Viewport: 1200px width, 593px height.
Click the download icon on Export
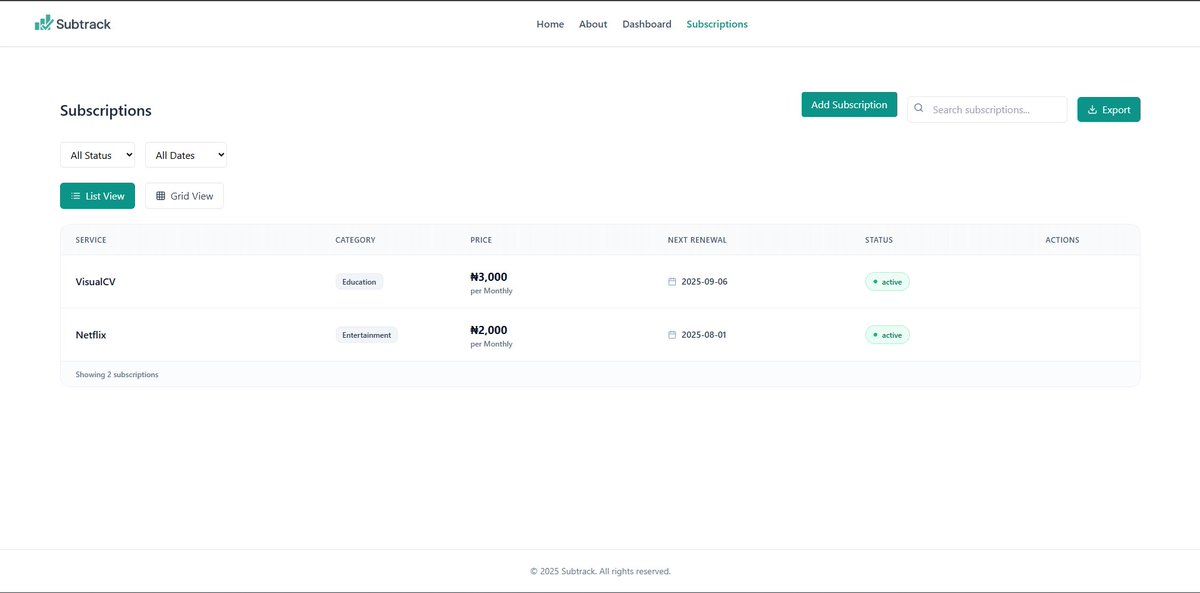tap(1092, 110)
